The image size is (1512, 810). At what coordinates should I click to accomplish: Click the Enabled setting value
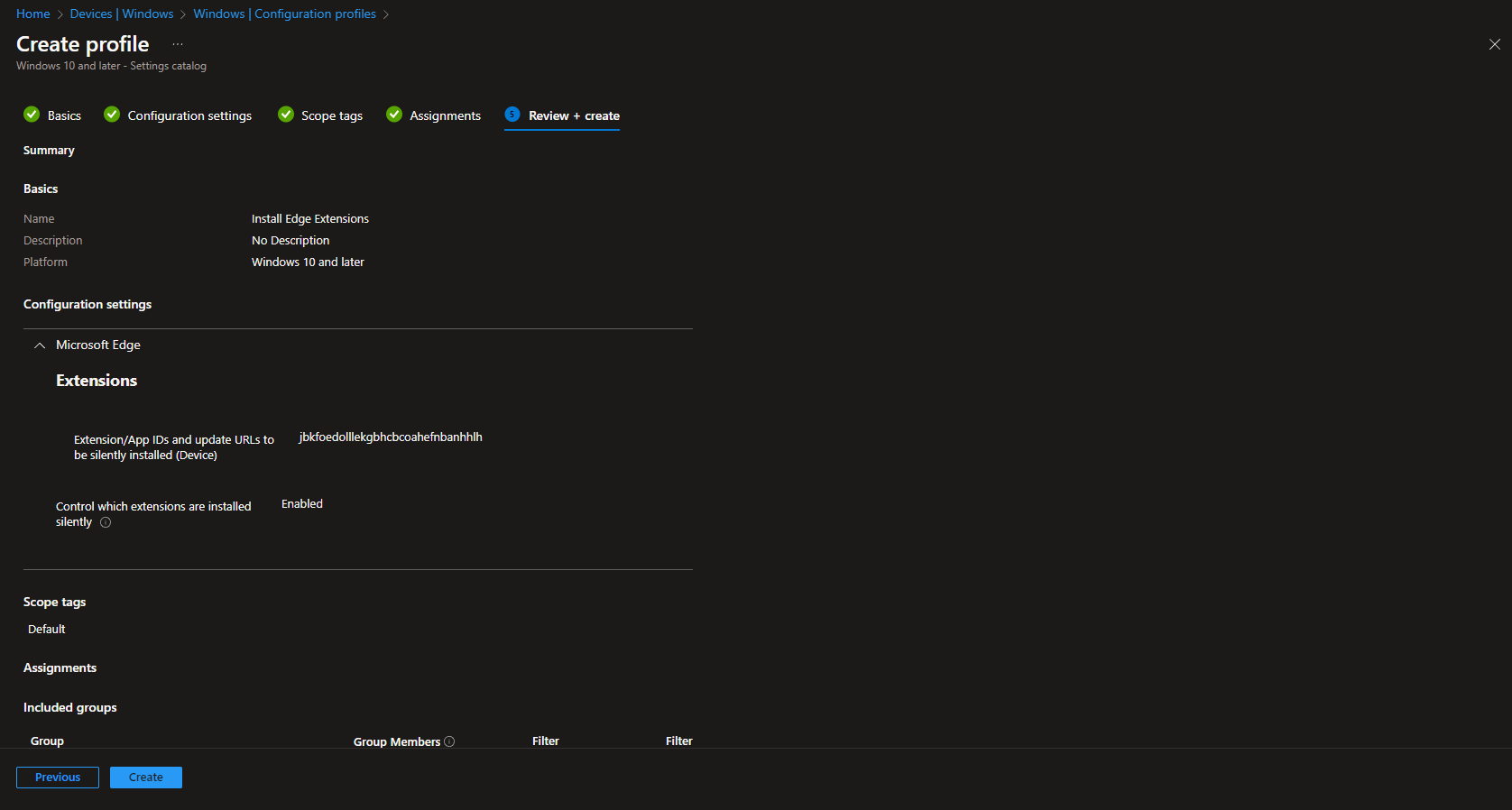coord(302,504)
